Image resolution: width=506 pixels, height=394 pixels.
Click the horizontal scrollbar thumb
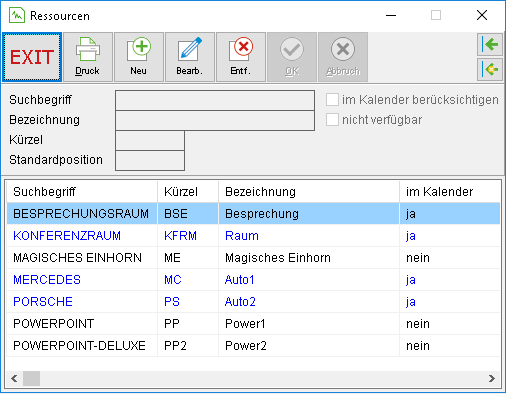pos(32,378)
